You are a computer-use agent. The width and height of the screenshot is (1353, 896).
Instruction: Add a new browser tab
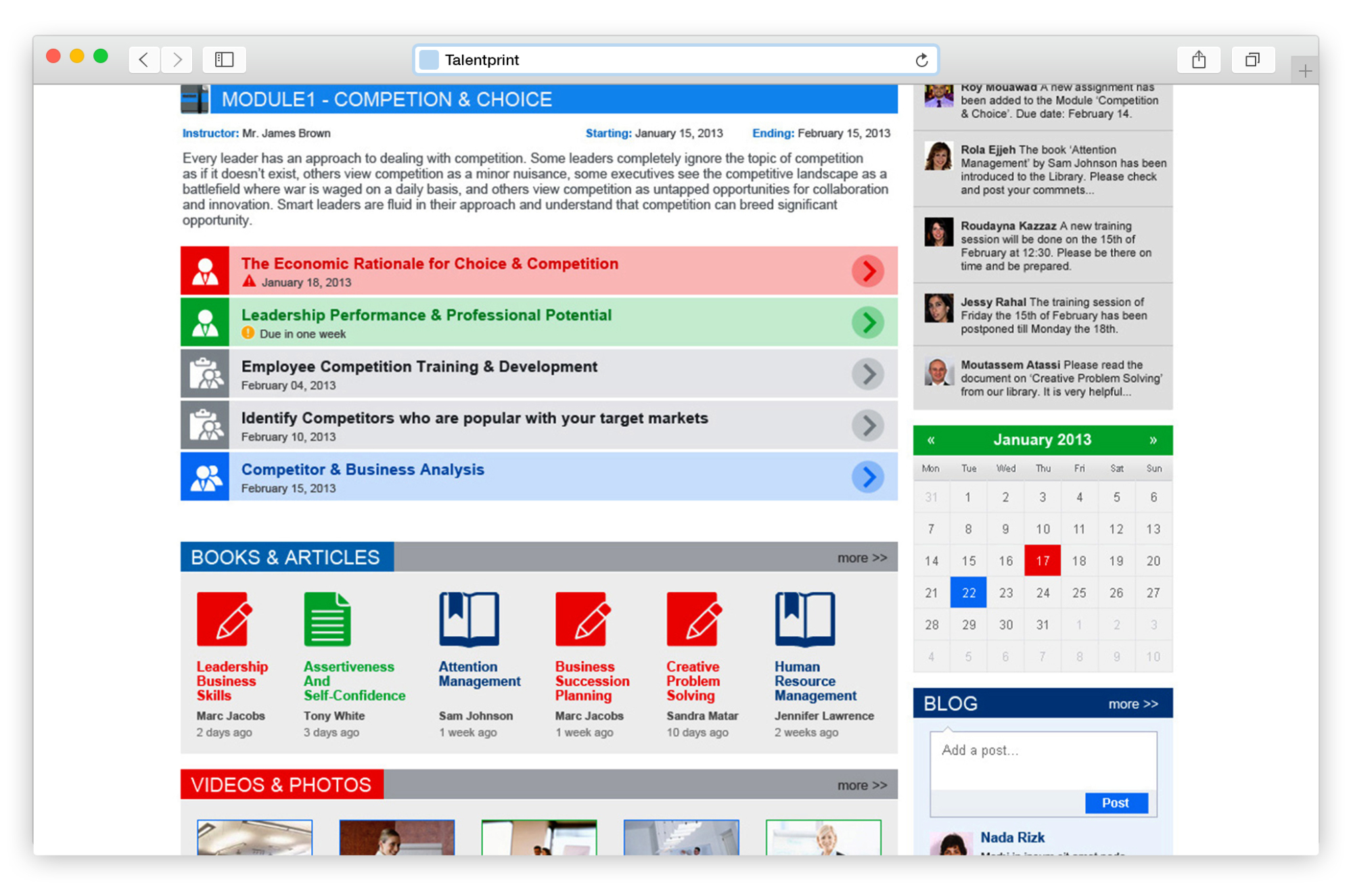[1305, 70]
